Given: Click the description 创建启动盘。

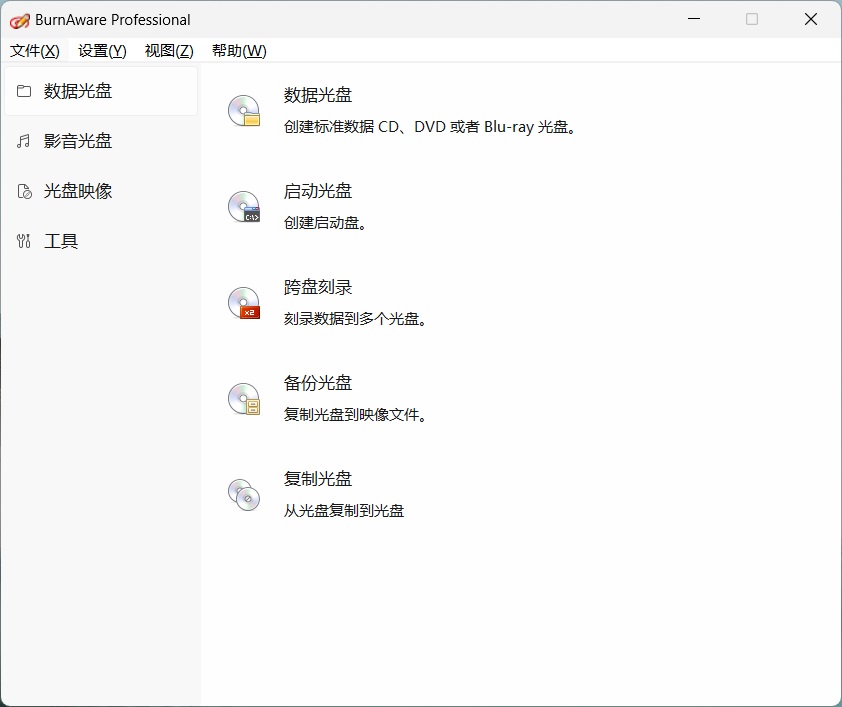Looking at the screenshot, I should [325, 223].
